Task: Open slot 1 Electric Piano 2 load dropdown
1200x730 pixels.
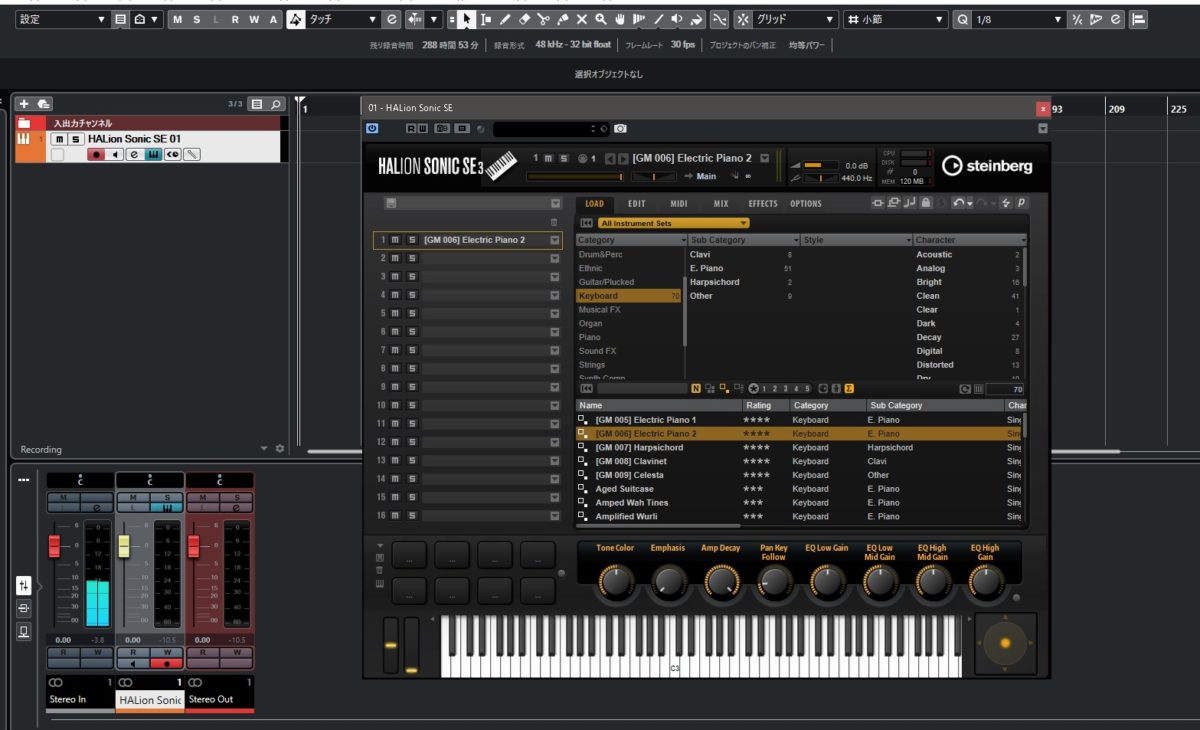Action: (554, 240)
